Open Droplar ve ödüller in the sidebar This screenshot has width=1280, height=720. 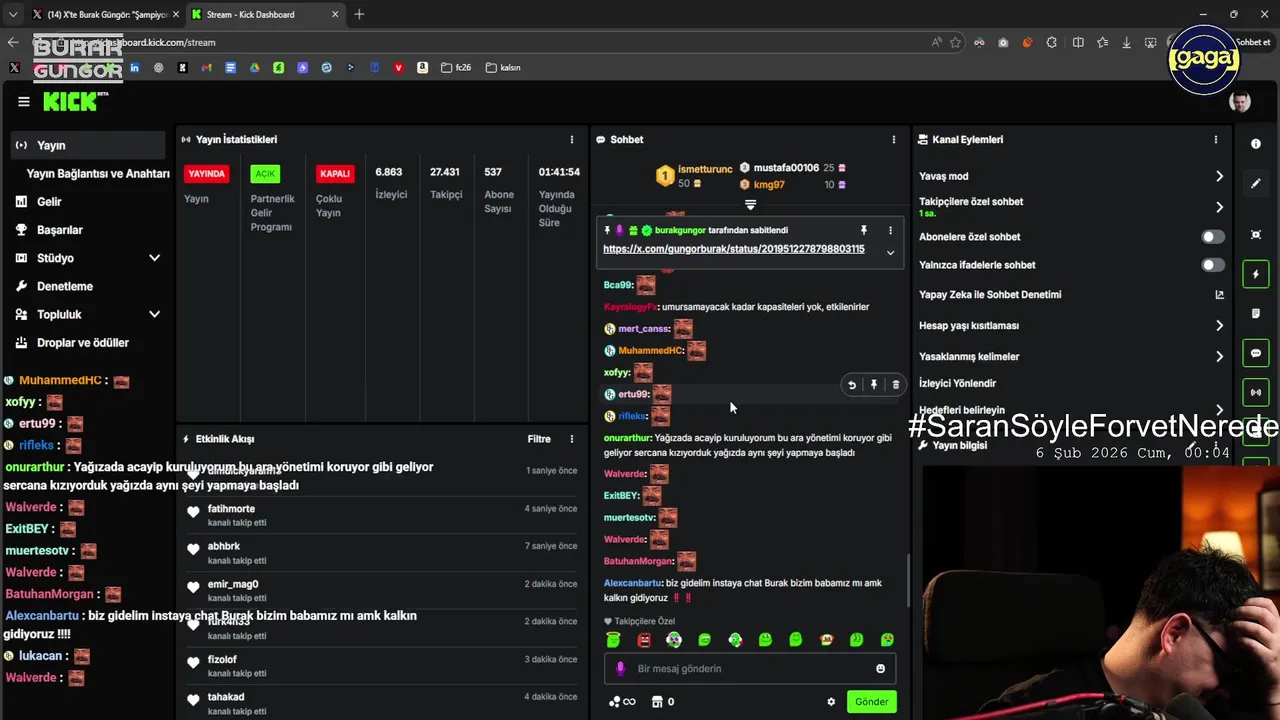pos(88,342)
